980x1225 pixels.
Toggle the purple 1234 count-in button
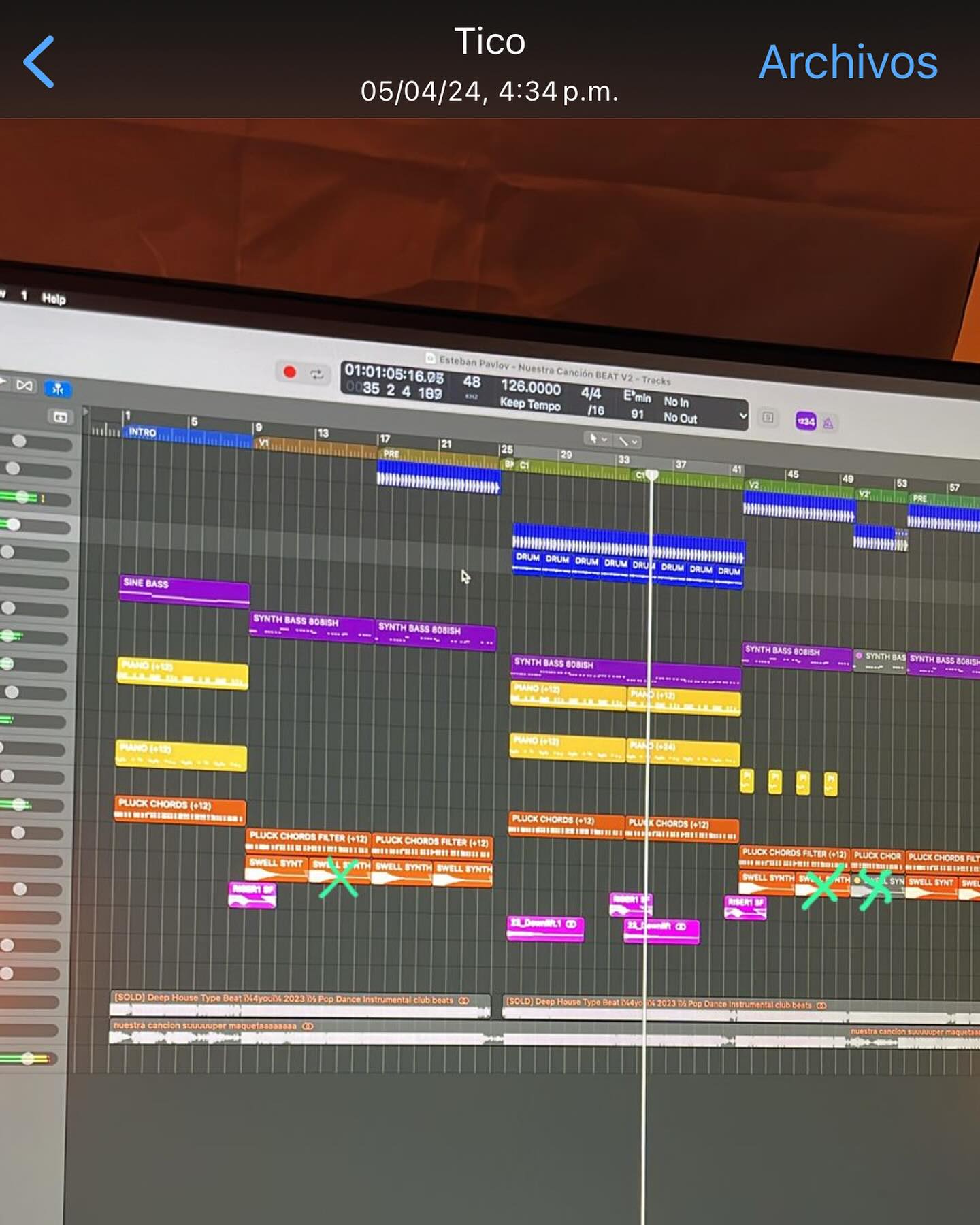[806, 421]
